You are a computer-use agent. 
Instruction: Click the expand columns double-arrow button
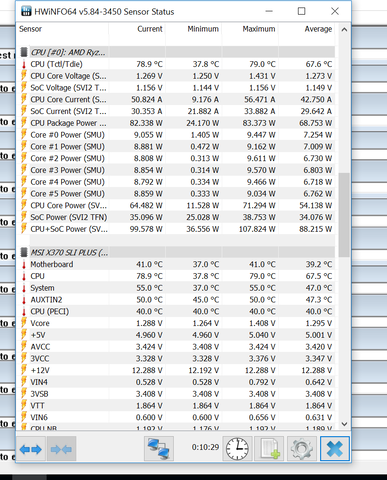tap(31, 449)
